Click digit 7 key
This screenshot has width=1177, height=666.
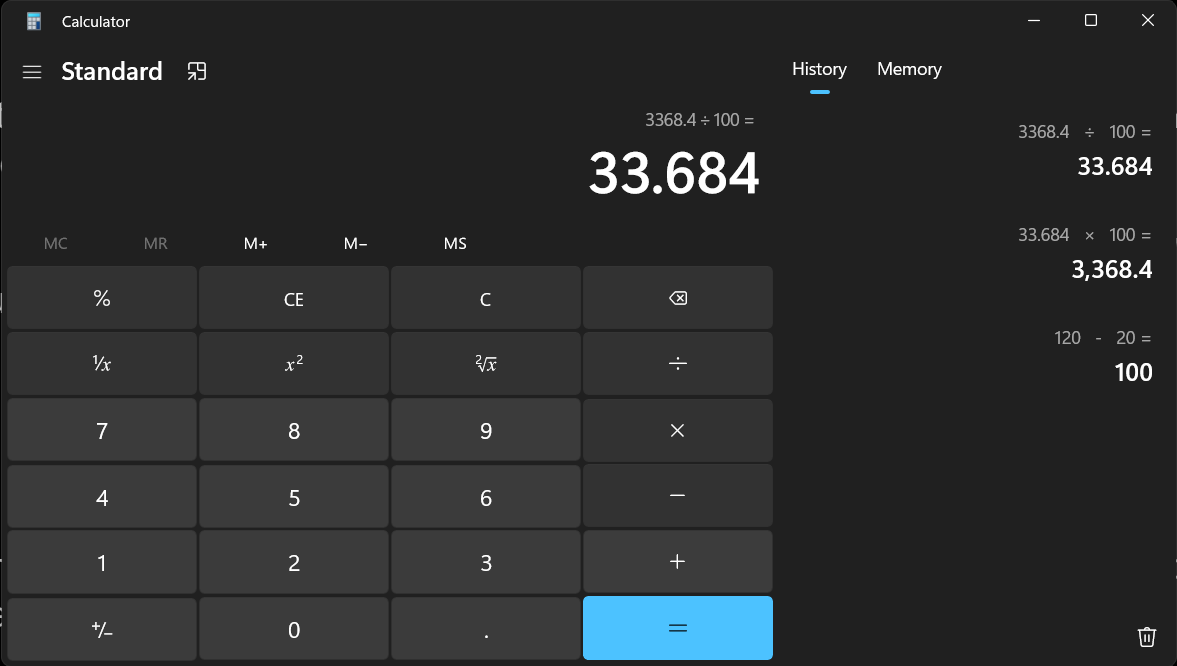coord(102,430)
